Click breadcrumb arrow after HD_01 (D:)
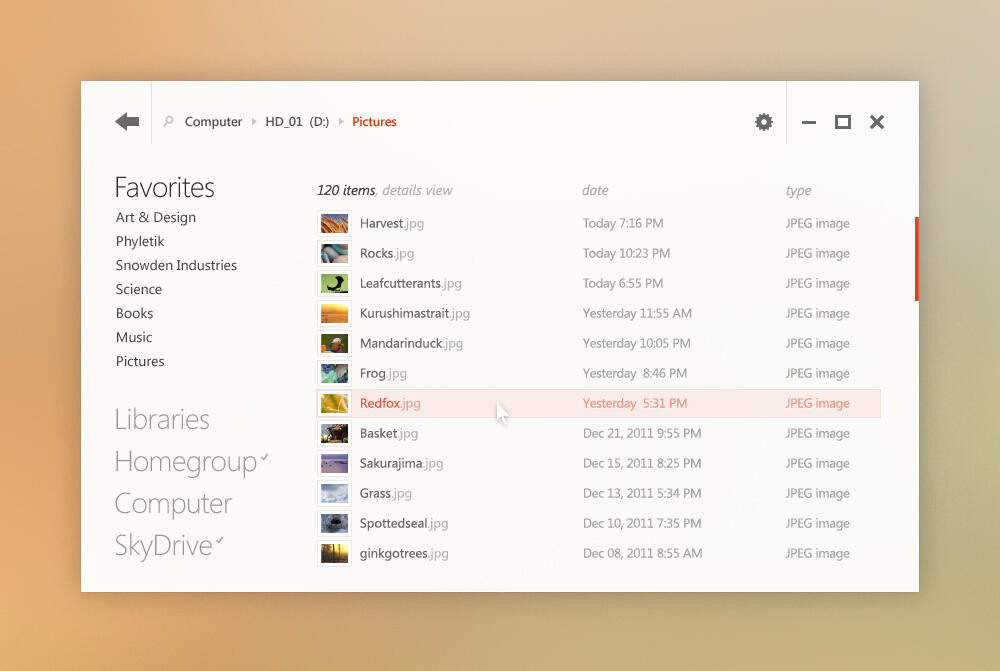The image size is (1000, 671). [341, 122]
